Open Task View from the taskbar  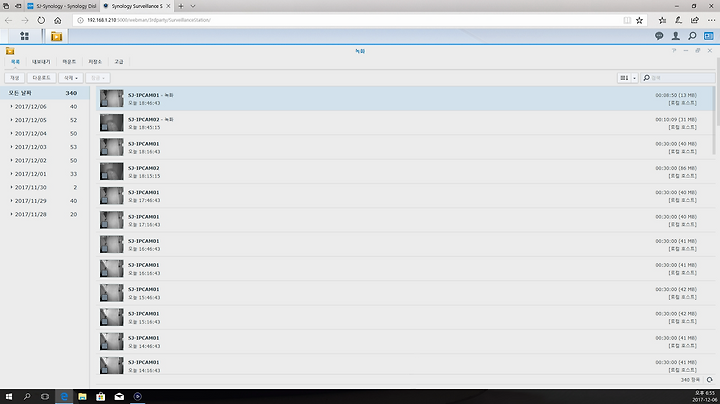tap(45, 396)
